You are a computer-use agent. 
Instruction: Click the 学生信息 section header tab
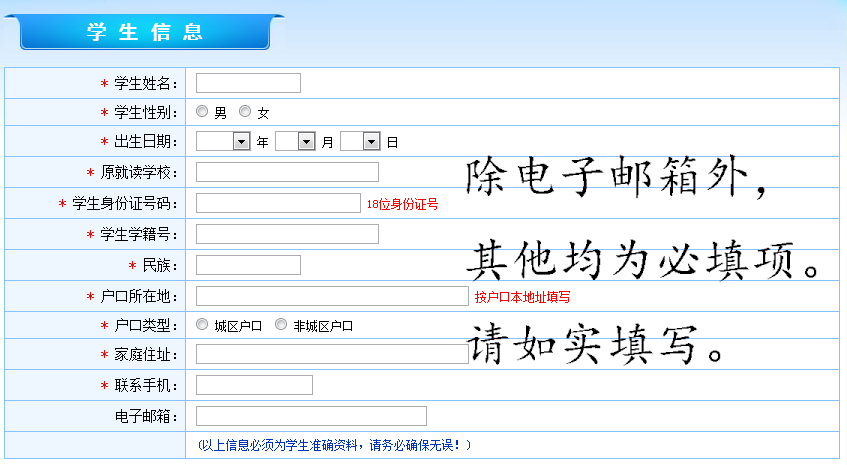click(x=145, y=31)
